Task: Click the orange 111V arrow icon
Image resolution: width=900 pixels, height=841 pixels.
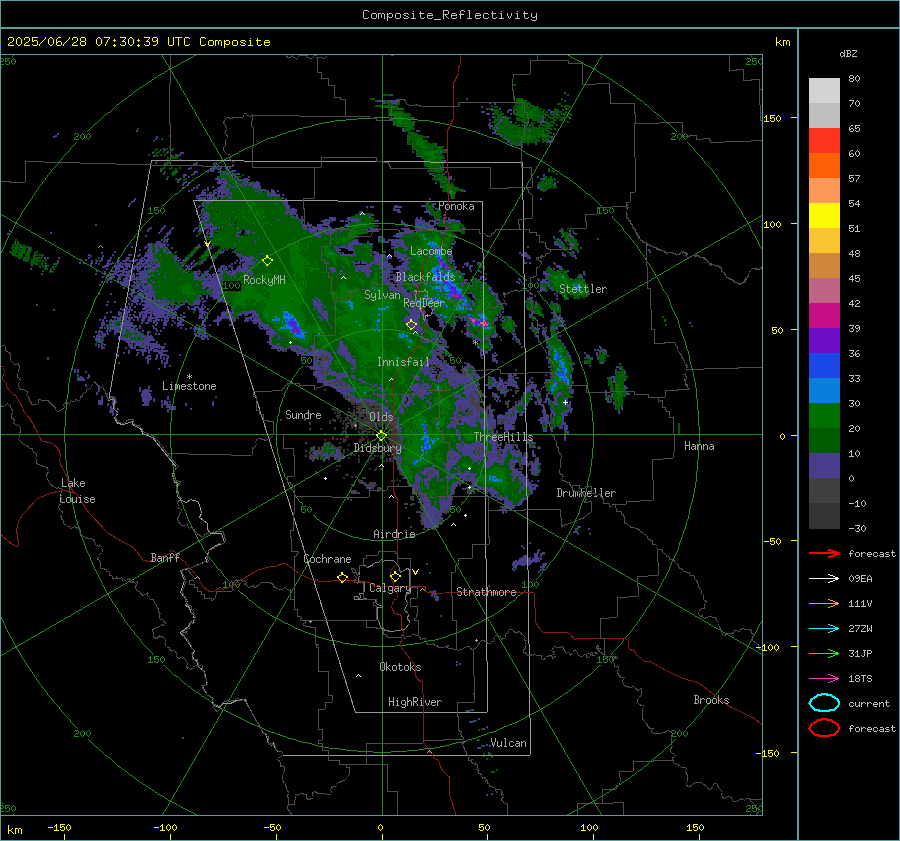Action: pyautogui.click(x=824, y=603)
